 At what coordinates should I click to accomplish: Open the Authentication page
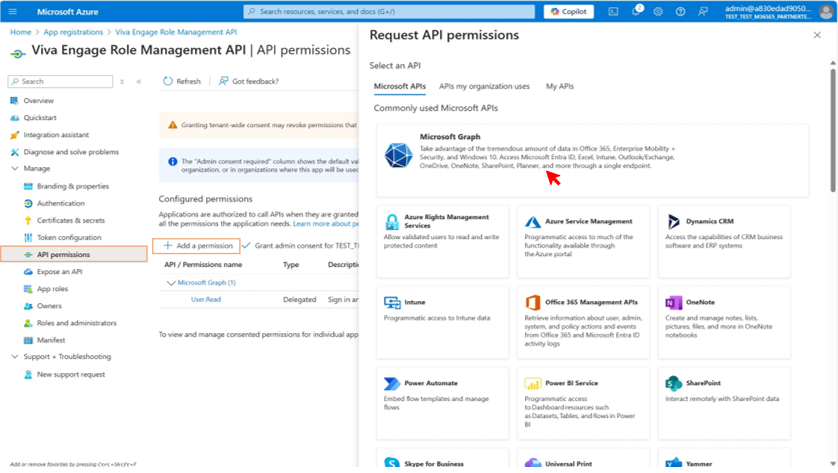(x=60, y=203)
